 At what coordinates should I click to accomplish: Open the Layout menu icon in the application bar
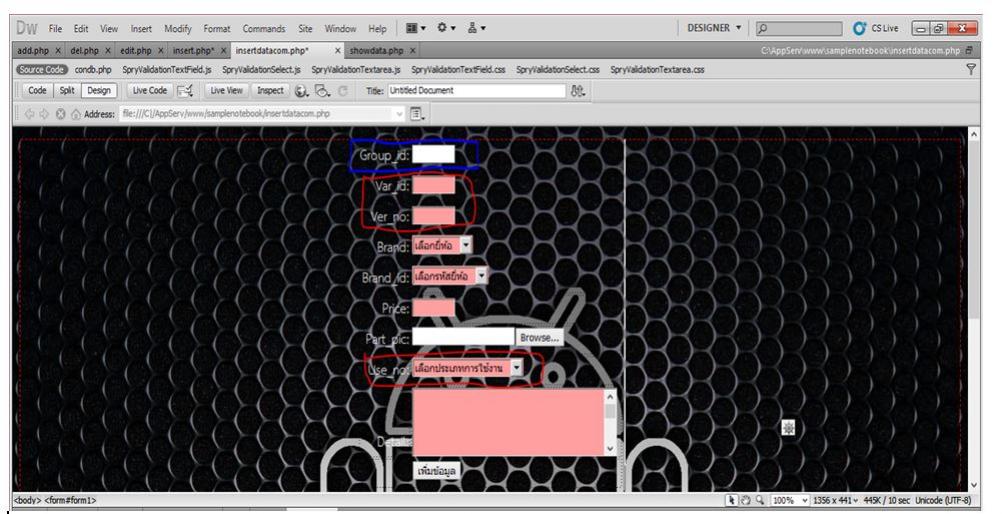(415, 28)
